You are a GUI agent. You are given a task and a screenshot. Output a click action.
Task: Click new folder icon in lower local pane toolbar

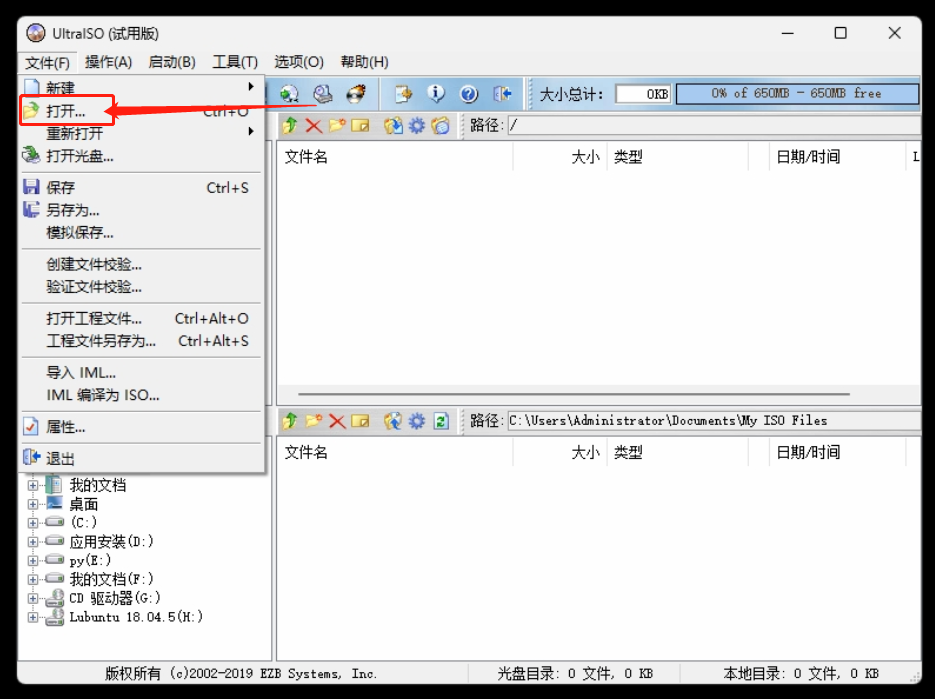coord(314,421)
